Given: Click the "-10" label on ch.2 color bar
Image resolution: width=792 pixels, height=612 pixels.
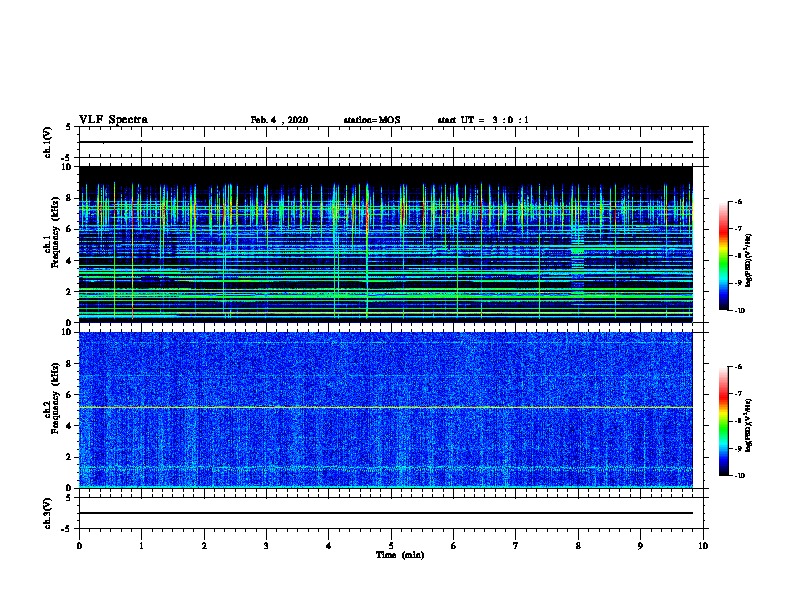Looking at the screenshot, I should click(739, 476).
